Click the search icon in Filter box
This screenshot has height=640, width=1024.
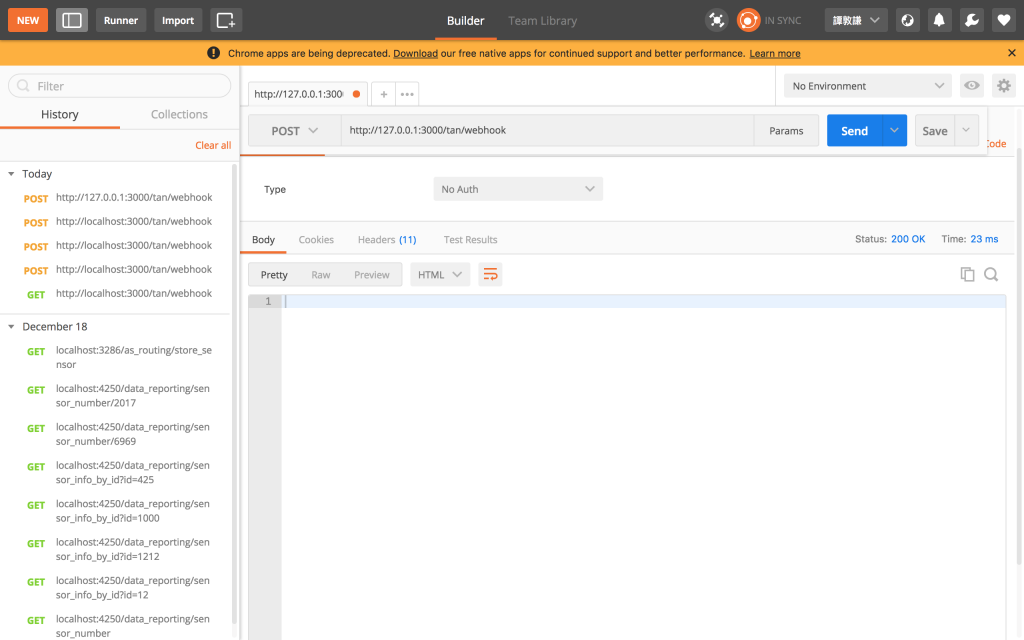(x=23, y=86)
